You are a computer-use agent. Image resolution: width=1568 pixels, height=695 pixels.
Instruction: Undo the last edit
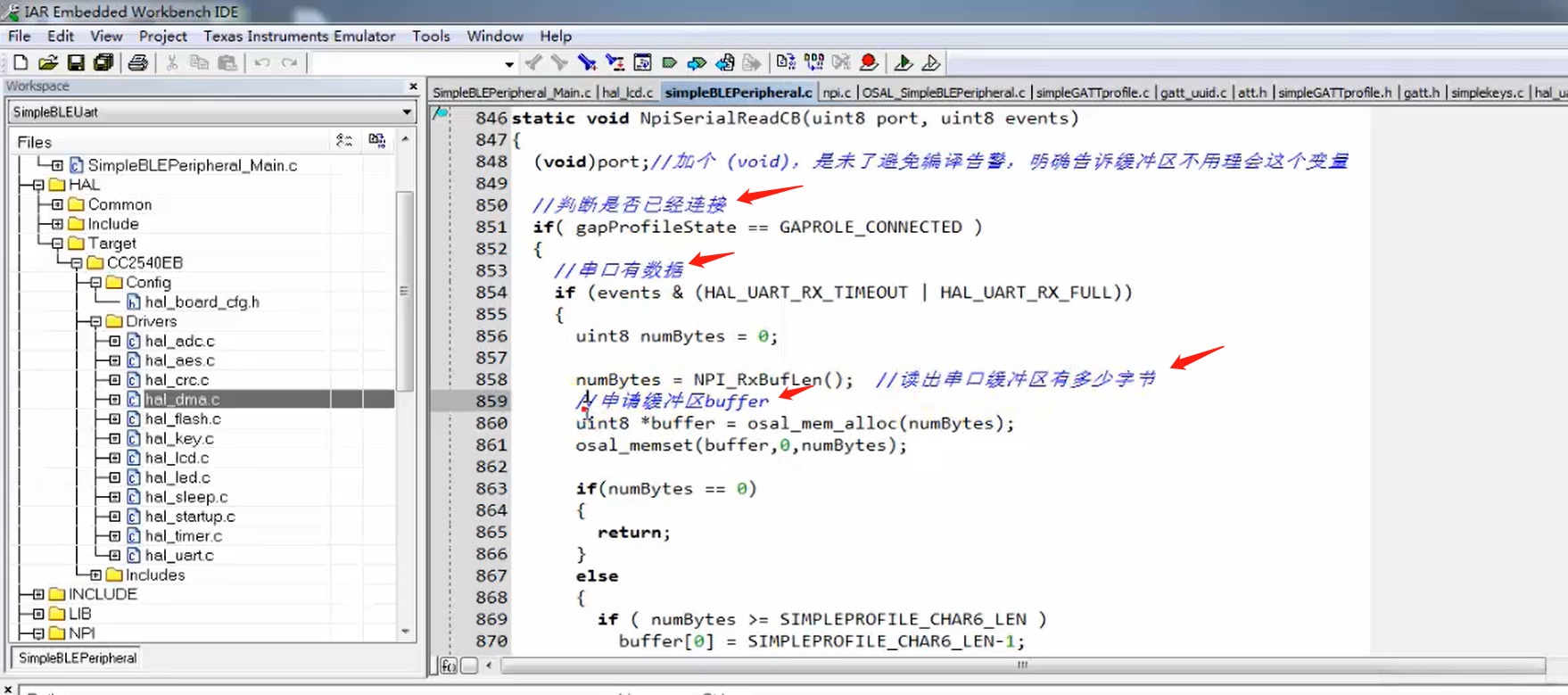tap(262, 62)
